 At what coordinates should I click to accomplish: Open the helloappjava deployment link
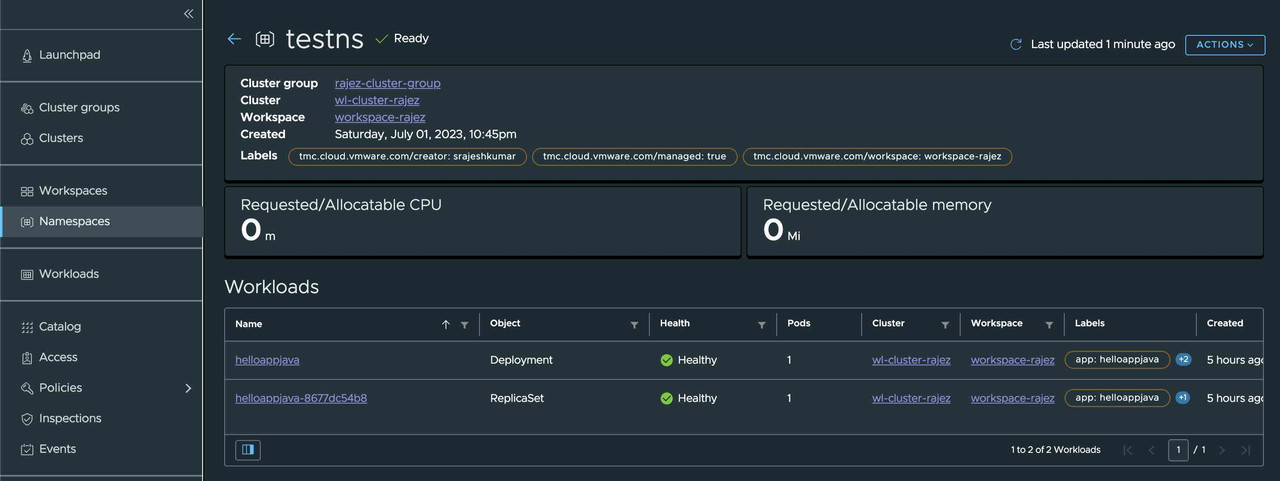point(267,360)
